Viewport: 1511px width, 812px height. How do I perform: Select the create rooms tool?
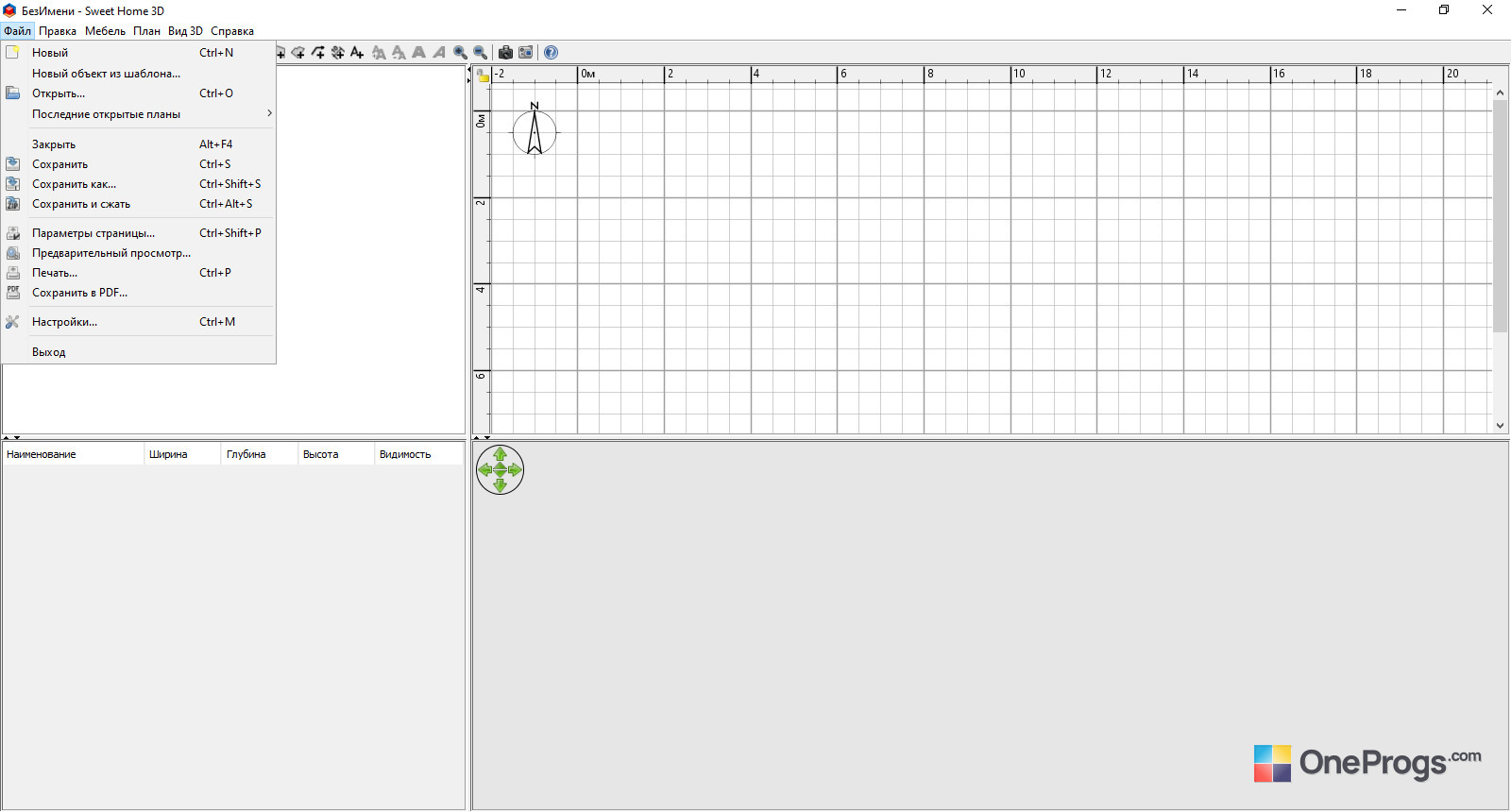(298, 53)
